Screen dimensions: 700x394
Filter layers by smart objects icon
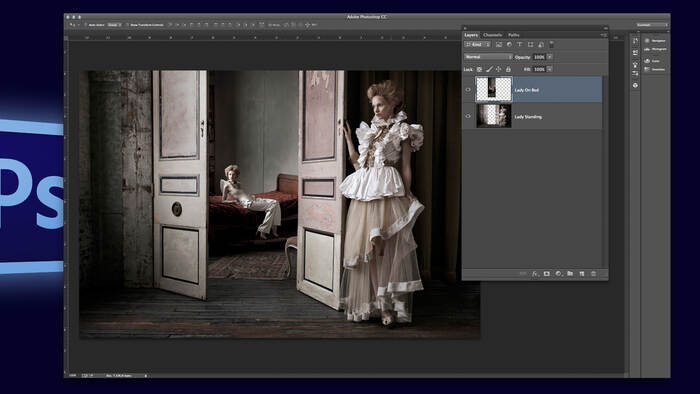(541, 45)
